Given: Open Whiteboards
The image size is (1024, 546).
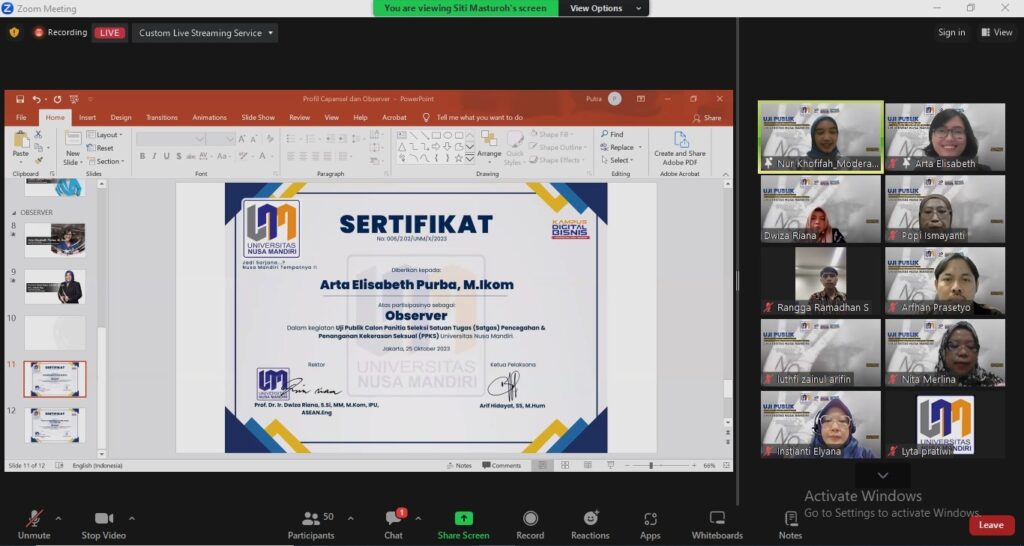Looking at the screenshot, I should (x=717, y=525).
